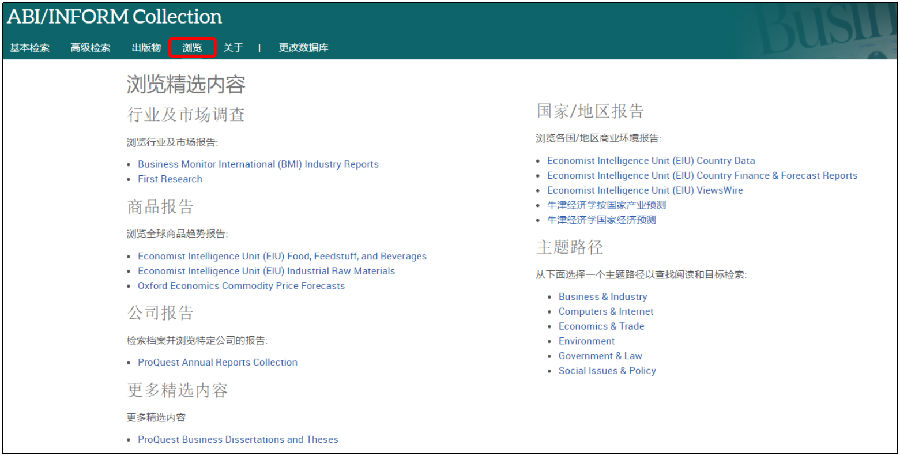Open EIU Country Data link
This screenshot has width=900, height=456.
point(651,161)
